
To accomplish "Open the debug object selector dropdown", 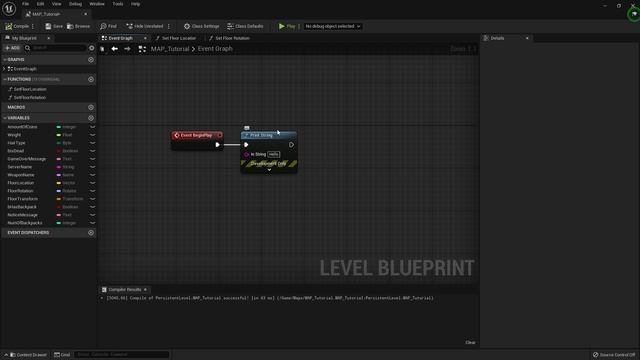I will [332, 26].
